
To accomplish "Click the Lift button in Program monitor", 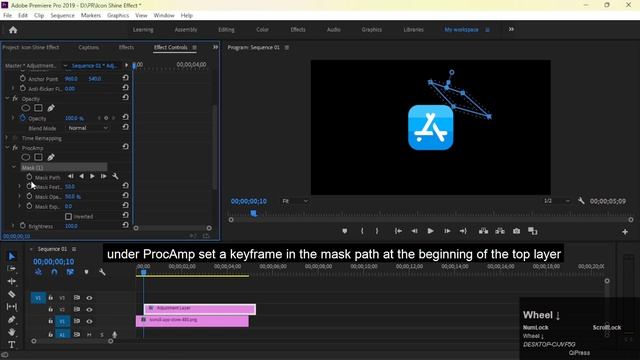I will [483, 231].
